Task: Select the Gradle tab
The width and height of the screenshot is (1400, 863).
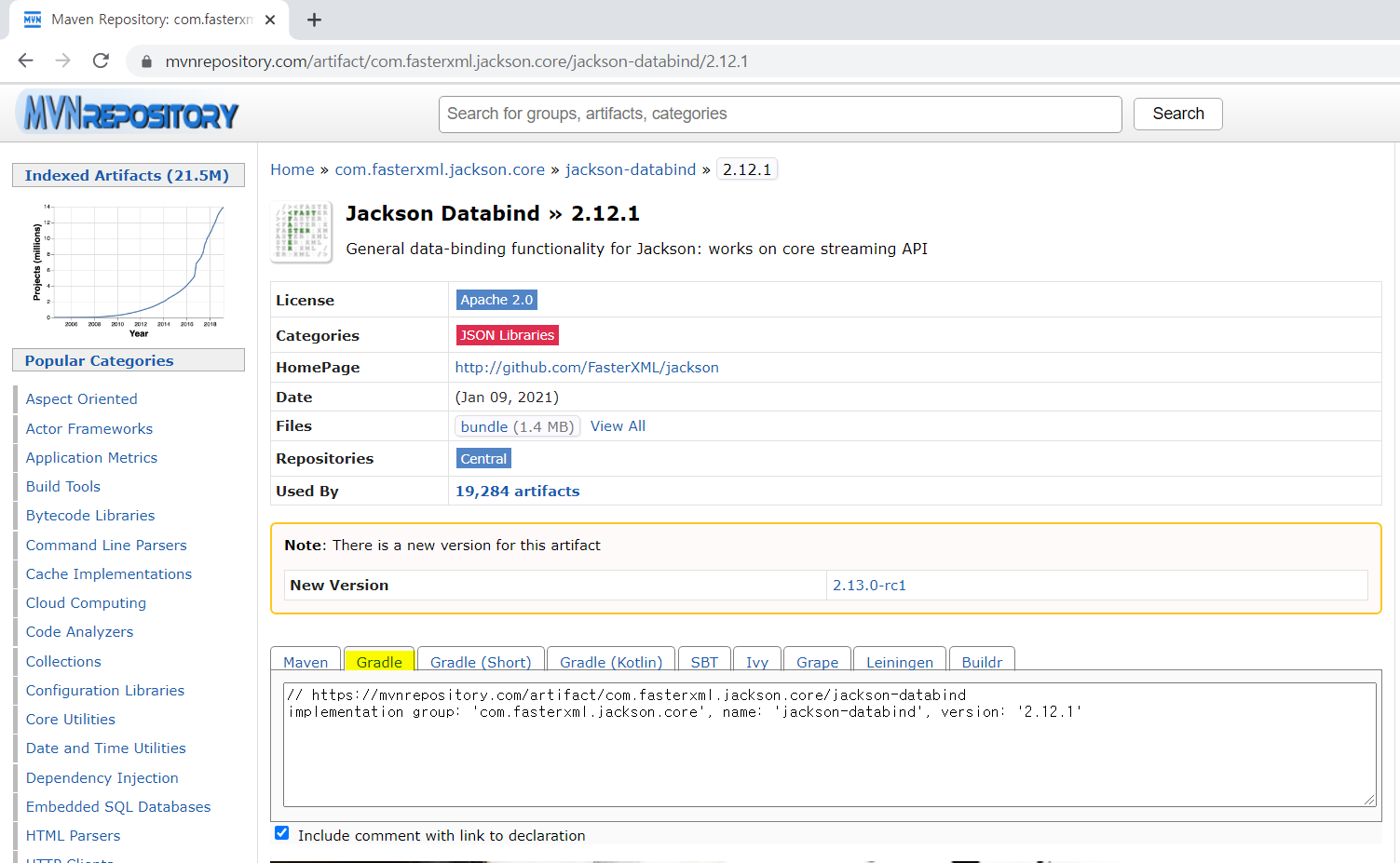Action: pyautogui.click(x=379, y=661)
